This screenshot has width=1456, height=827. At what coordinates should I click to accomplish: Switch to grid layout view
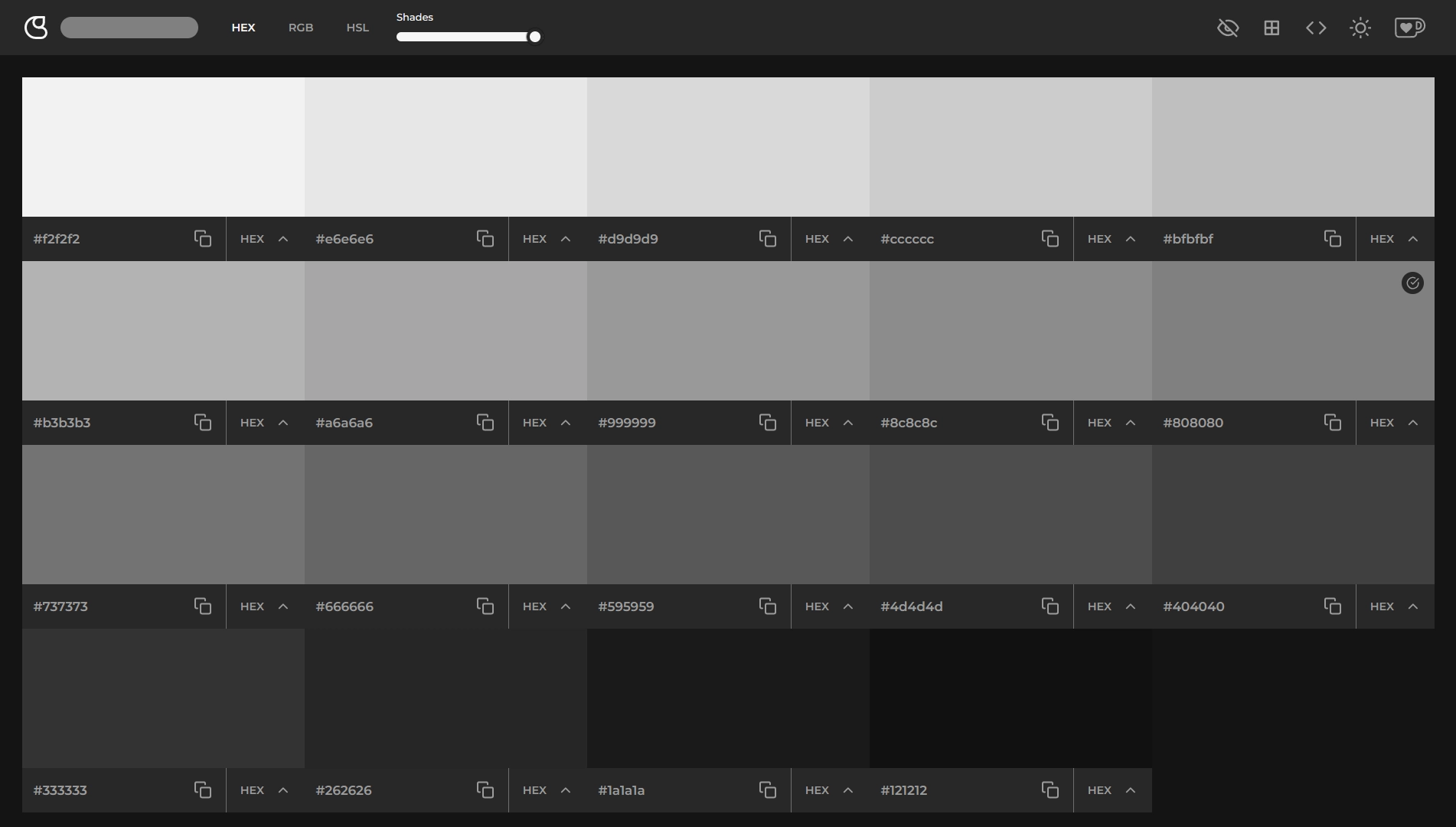click(x=1272, y=28)
